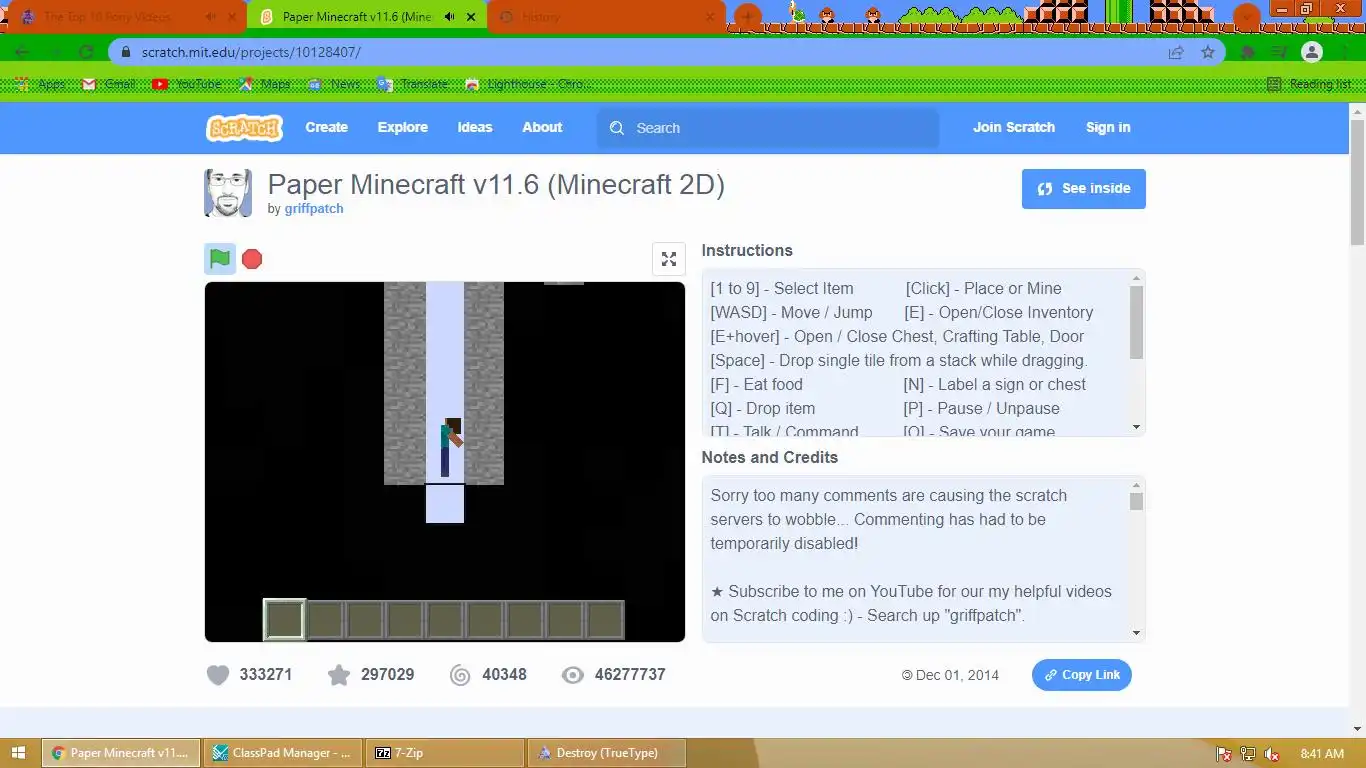The width and height of the screenshot is (1366, 768).
Task: Close the History tab
Action: pyautogui.click(x=711, y=17)
